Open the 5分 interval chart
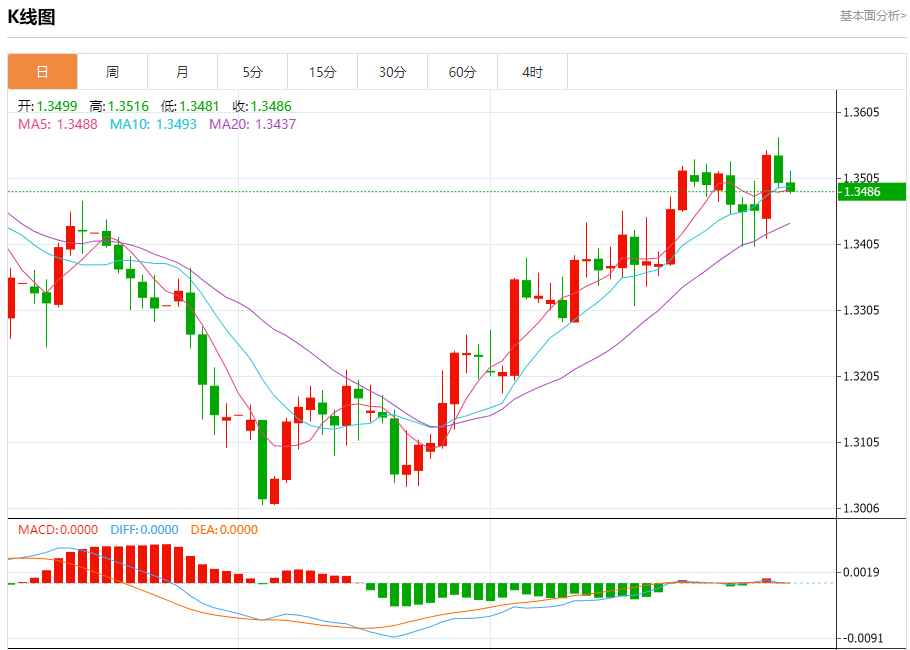Viewport: 910px width, 650px height. (252, 72)
